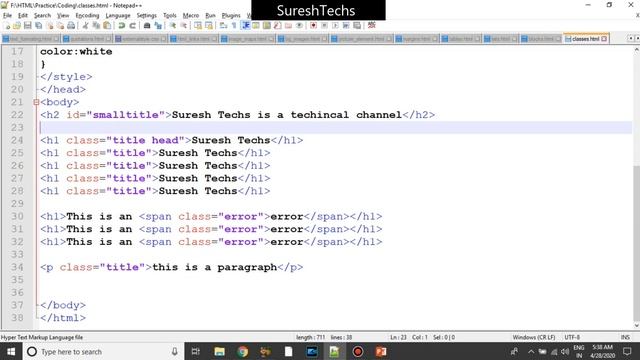Open Google Chrome from the taskbar
Image resolution: width=640 pixels, height=360 pixels.
coord(242,351)
